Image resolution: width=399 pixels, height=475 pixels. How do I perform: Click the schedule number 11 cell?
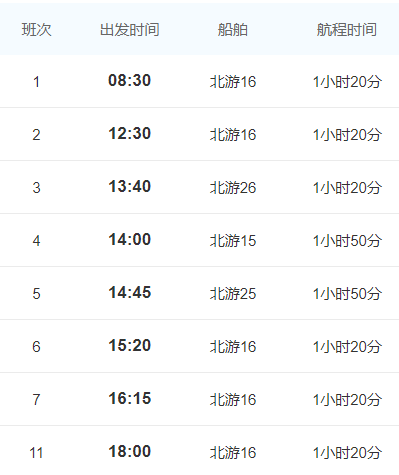click(x=36, y=453)
